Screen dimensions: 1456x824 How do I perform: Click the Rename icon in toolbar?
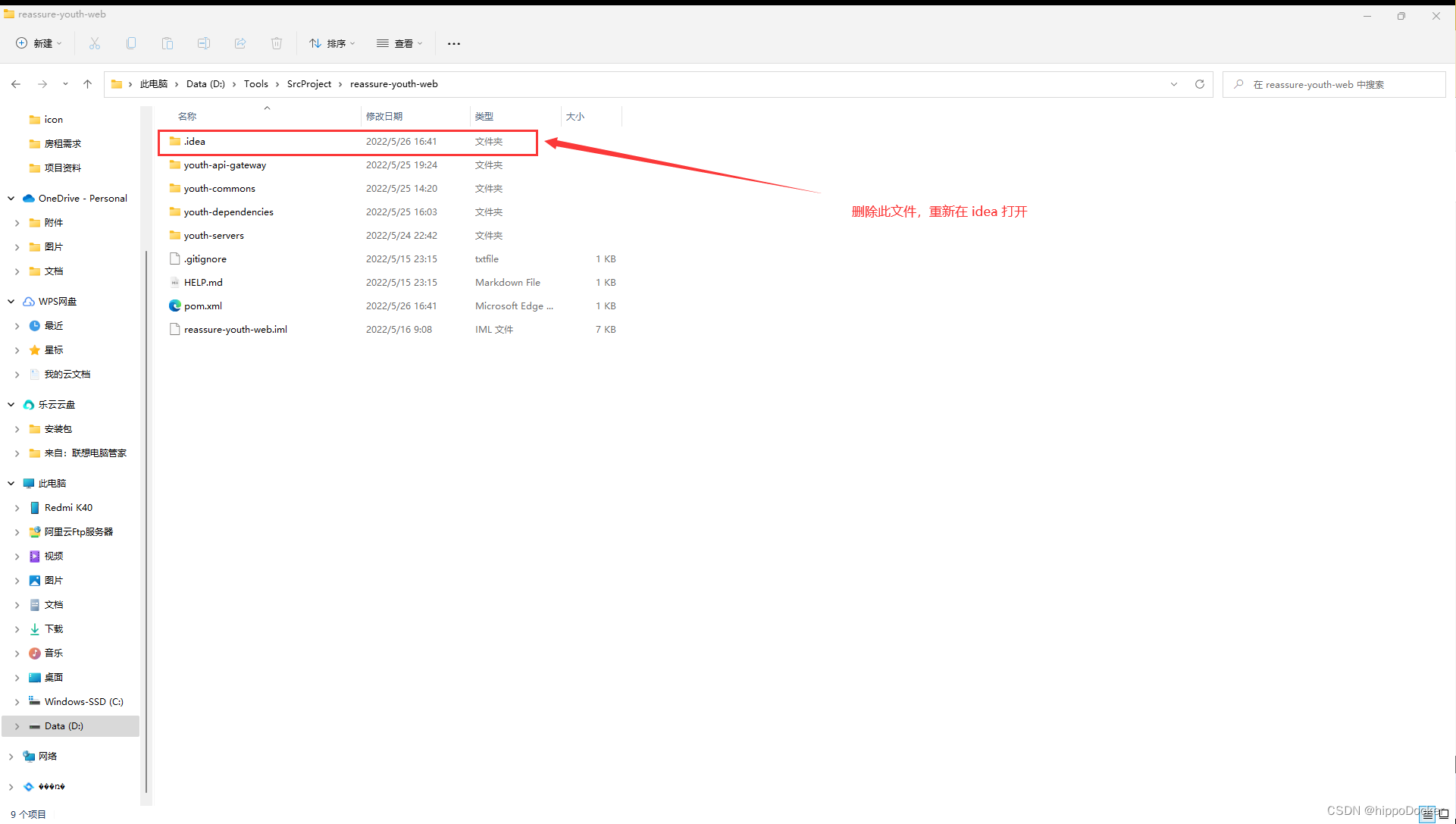[x=204, y=43]
